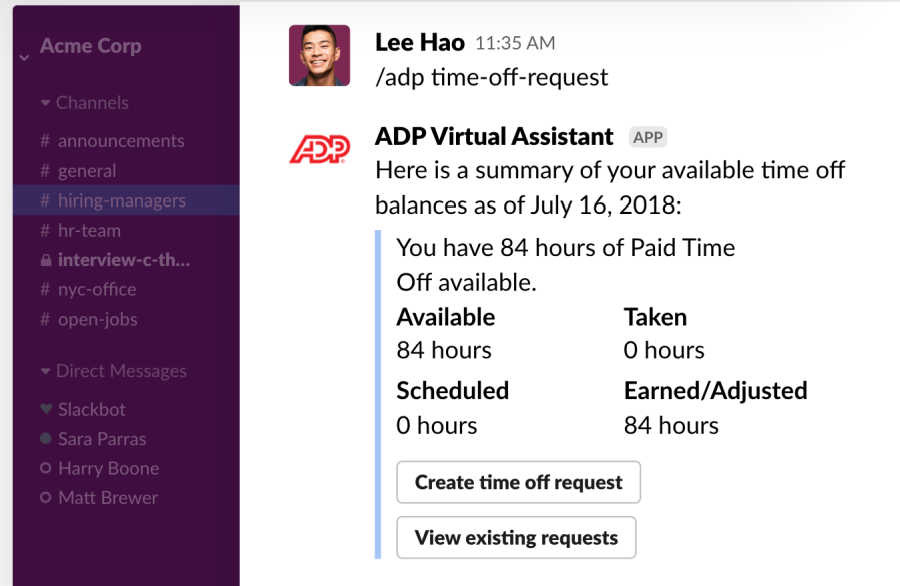Image resolution: width=900 pixels, height=586 pixels.
Task: Click '0 hours' under Taken
Action: tap(664, 350)
